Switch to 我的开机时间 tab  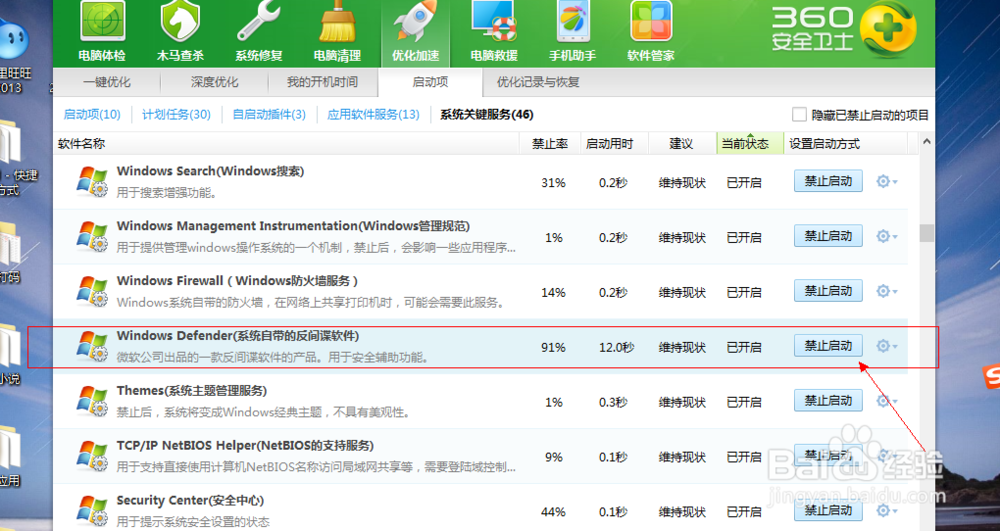tap(322, 82)
